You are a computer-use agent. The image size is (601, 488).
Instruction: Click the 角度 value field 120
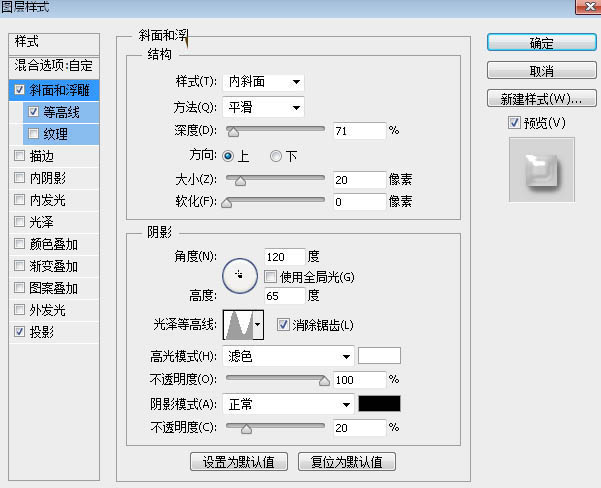pos(285,256)
